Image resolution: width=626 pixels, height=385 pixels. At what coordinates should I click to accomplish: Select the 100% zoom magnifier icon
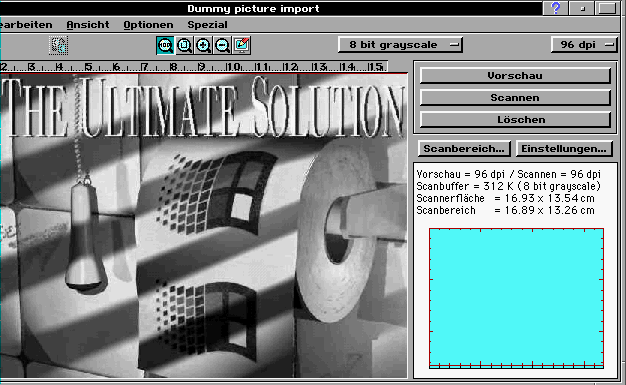[165, 45]
